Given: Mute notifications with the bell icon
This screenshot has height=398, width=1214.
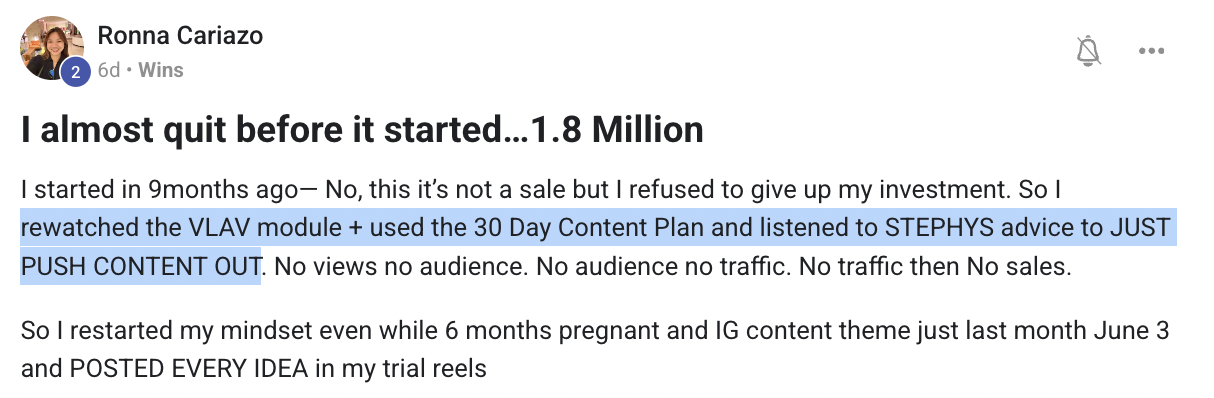Looking at the screenshot, I should tap(1088, 51).
